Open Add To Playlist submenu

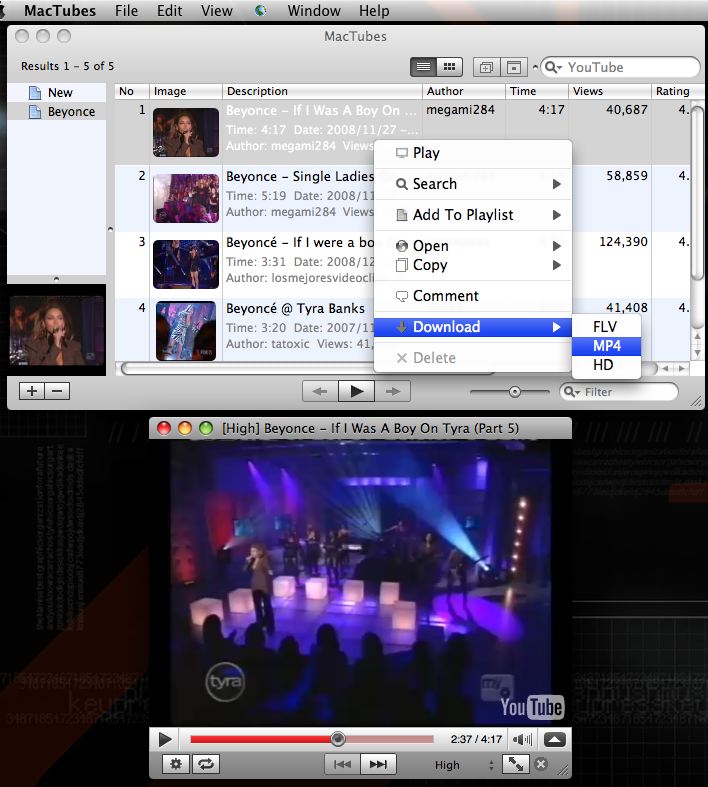tap(473, 215)
